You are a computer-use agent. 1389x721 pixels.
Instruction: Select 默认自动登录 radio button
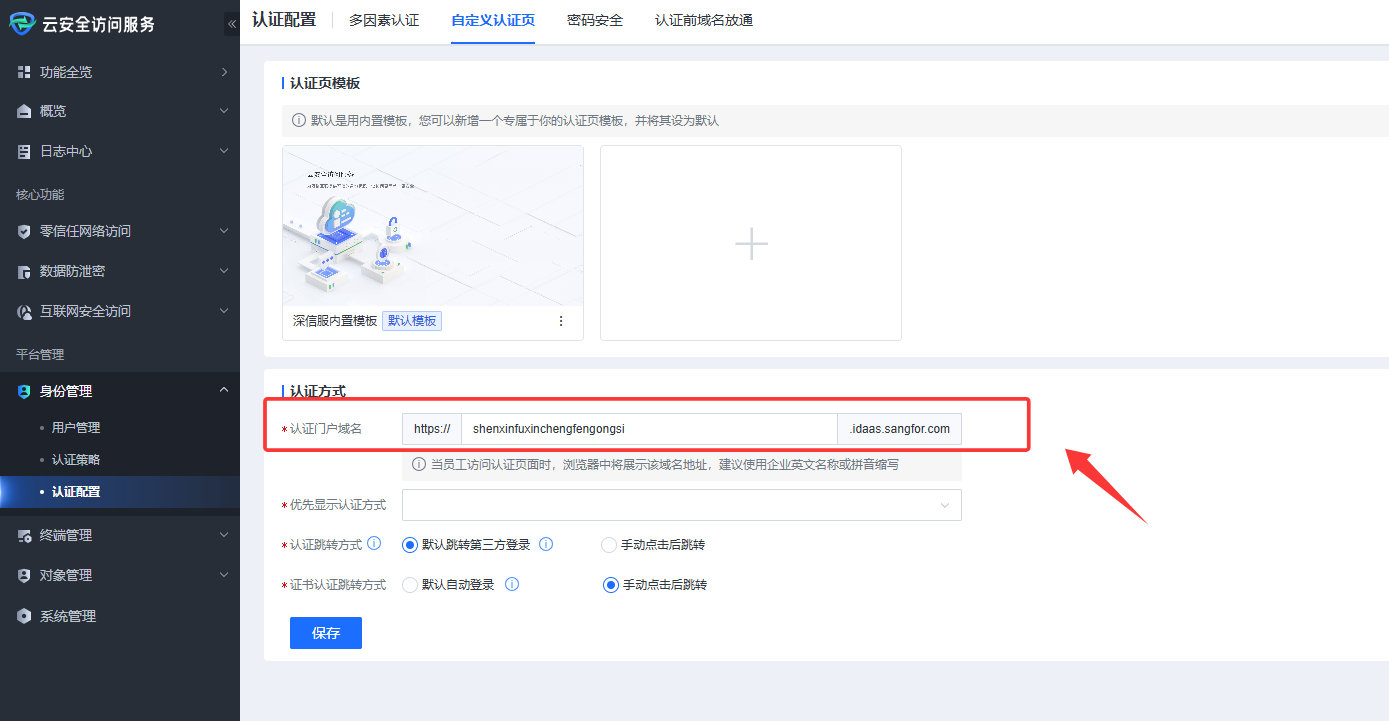409,585
